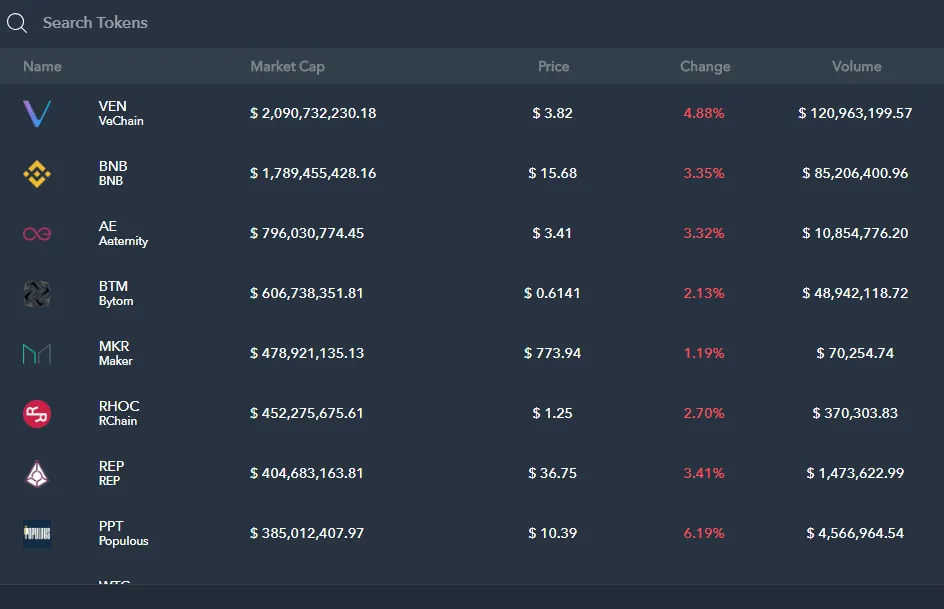944x609 pixels.
Task: Click the PPT price $ 10.39
Action: [x=553, y=533]
